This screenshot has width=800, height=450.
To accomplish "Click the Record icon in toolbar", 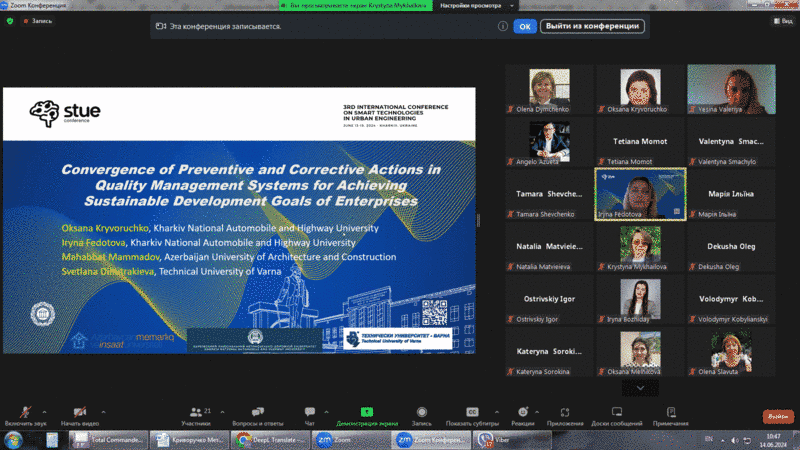I will click(x=421, y=412).
